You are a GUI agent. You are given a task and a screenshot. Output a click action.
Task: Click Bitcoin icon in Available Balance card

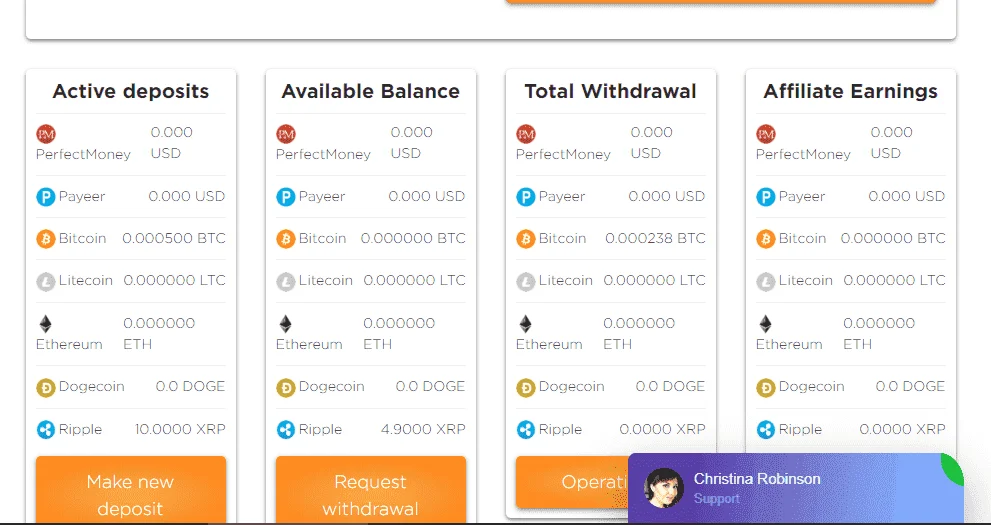click(x=286, y=239)
